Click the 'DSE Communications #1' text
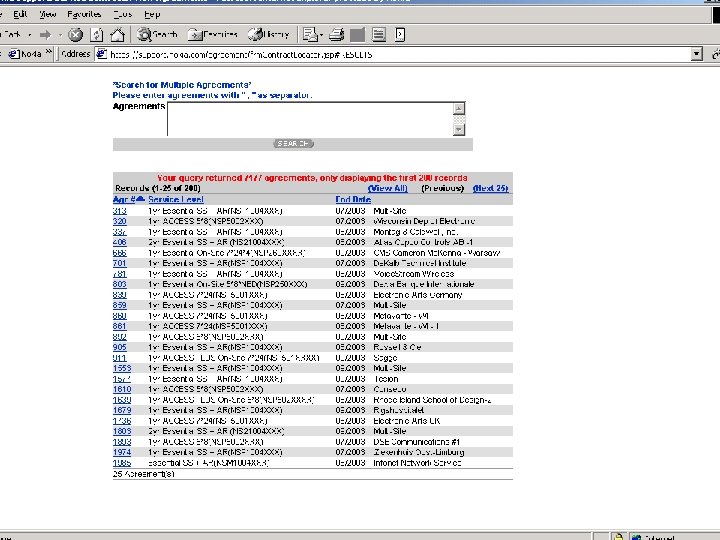 coord(416,442)
